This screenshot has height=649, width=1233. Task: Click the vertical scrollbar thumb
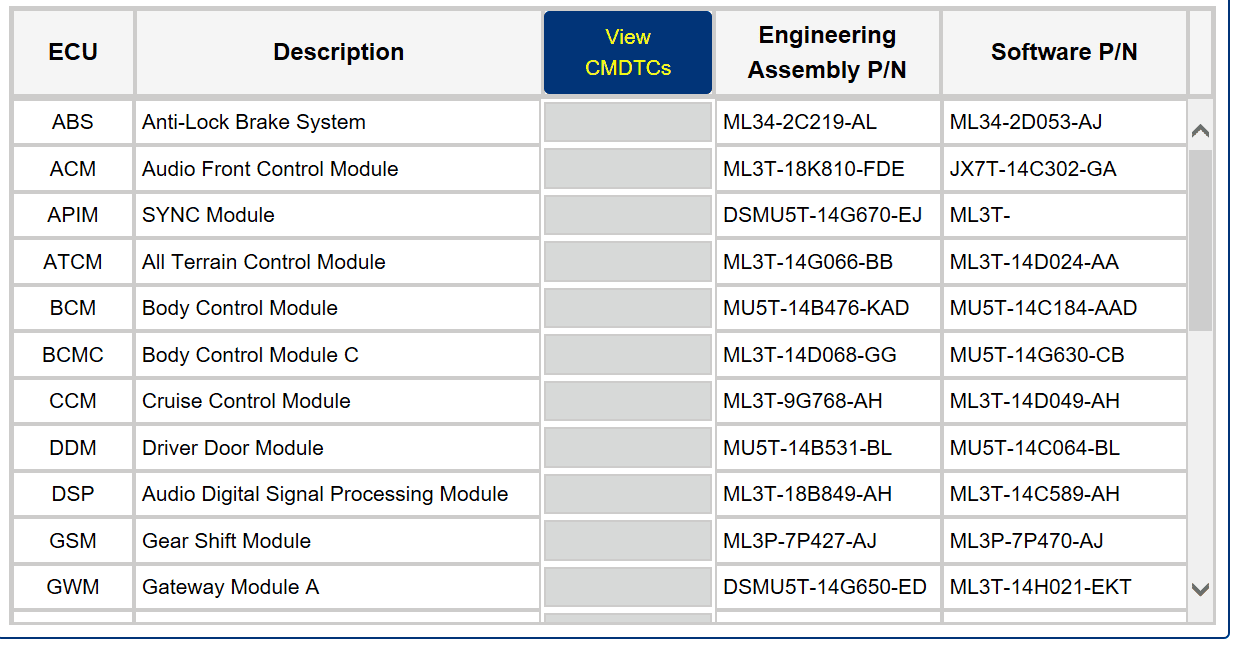click(x=1200, y=240)
